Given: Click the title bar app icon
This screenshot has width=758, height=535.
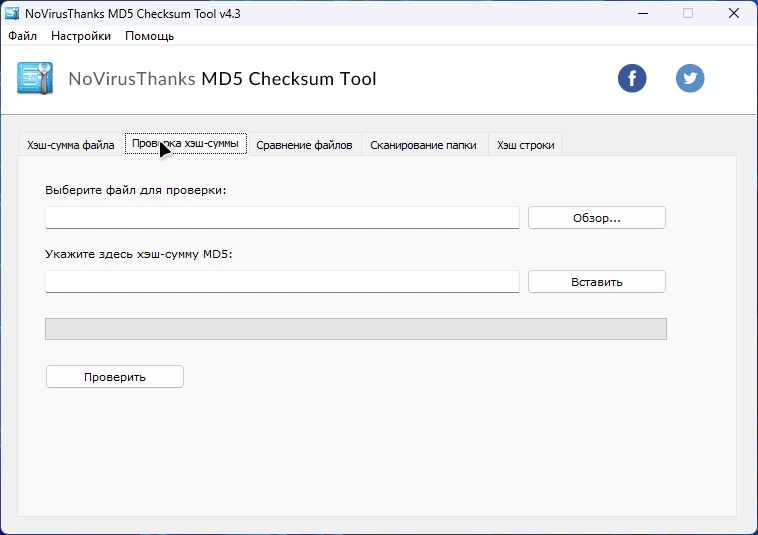Looking at the screenshot, I should click(x=12, y=13).
